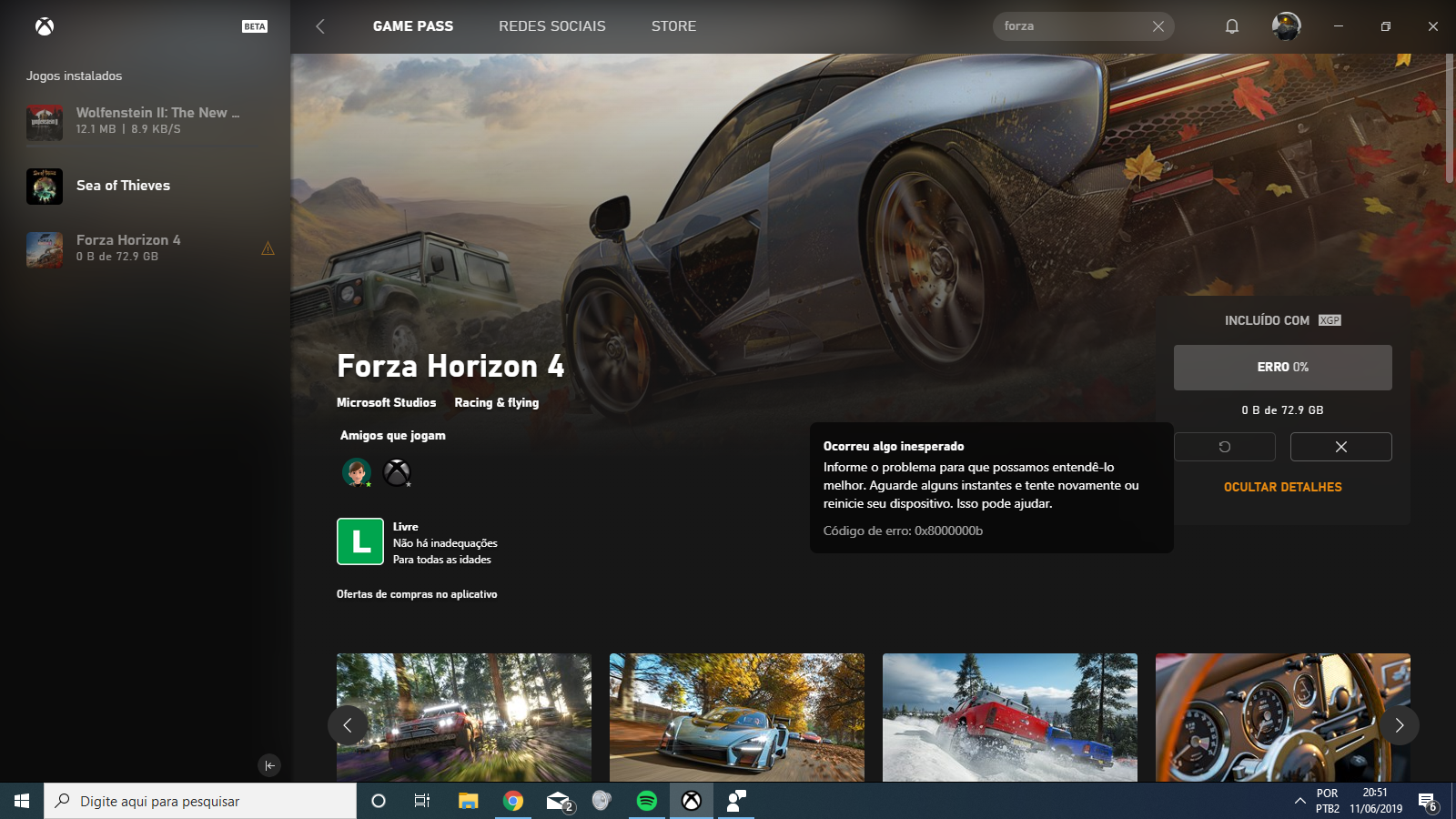The image size is (1456, 819).
Task: Open File Explorer from the taskbar
Action: [x=468, y=801]
